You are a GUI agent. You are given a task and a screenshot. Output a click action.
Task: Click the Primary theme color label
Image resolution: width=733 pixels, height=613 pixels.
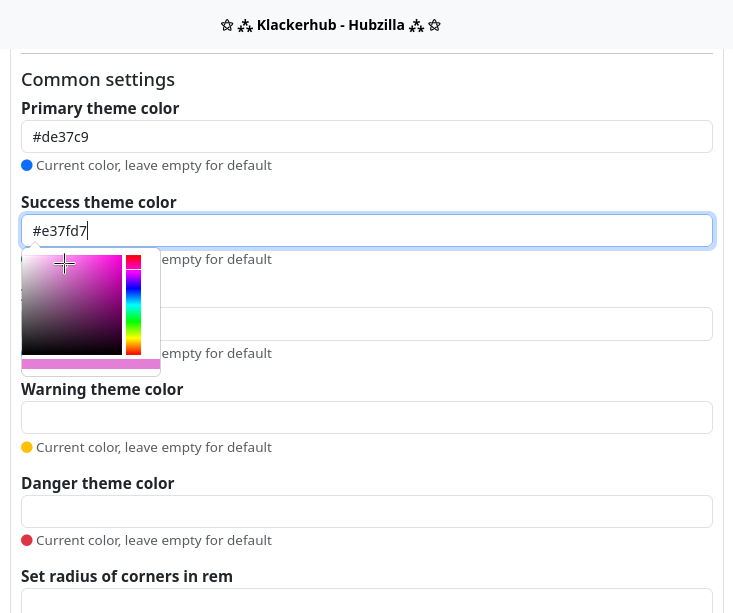[x=100, y=108]
